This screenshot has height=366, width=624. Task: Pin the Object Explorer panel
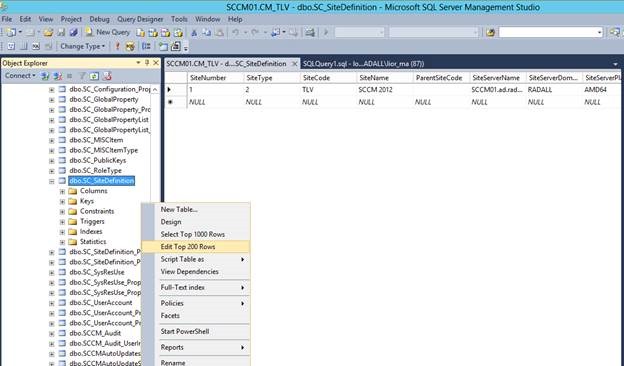click(147, 63)
